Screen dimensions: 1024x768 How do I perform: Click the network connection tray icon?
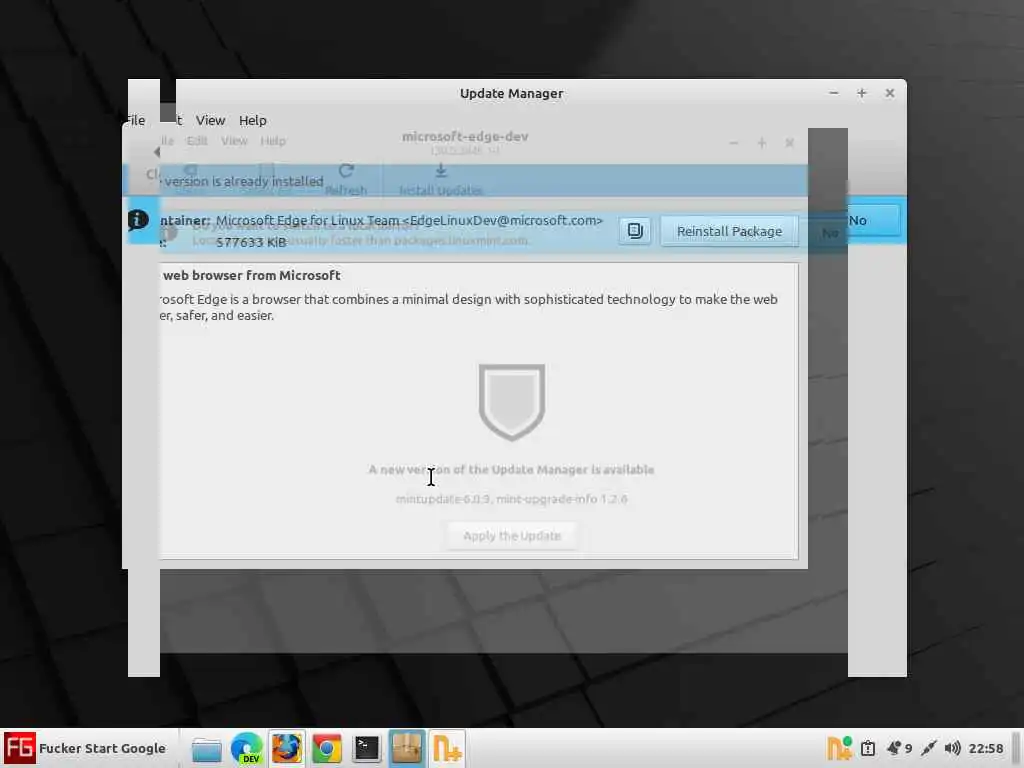pyautogui.click(x=928, y=748)
